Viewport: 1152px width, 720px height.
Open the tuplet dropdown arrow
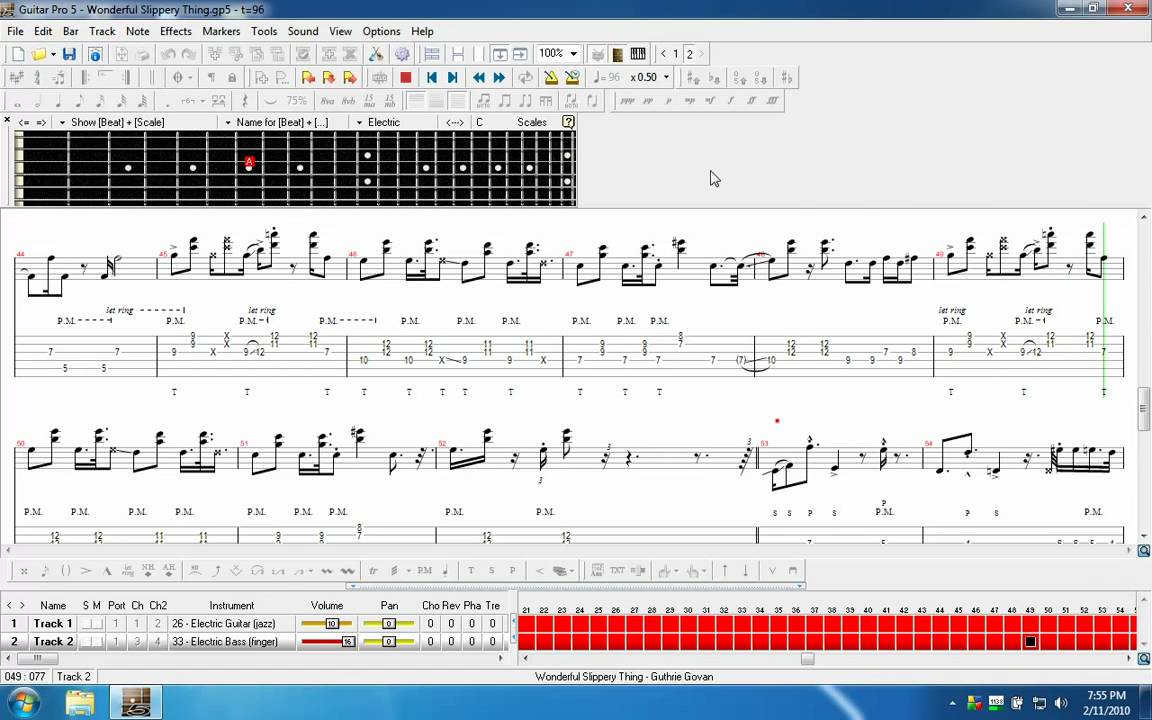[x=203, y=101]
